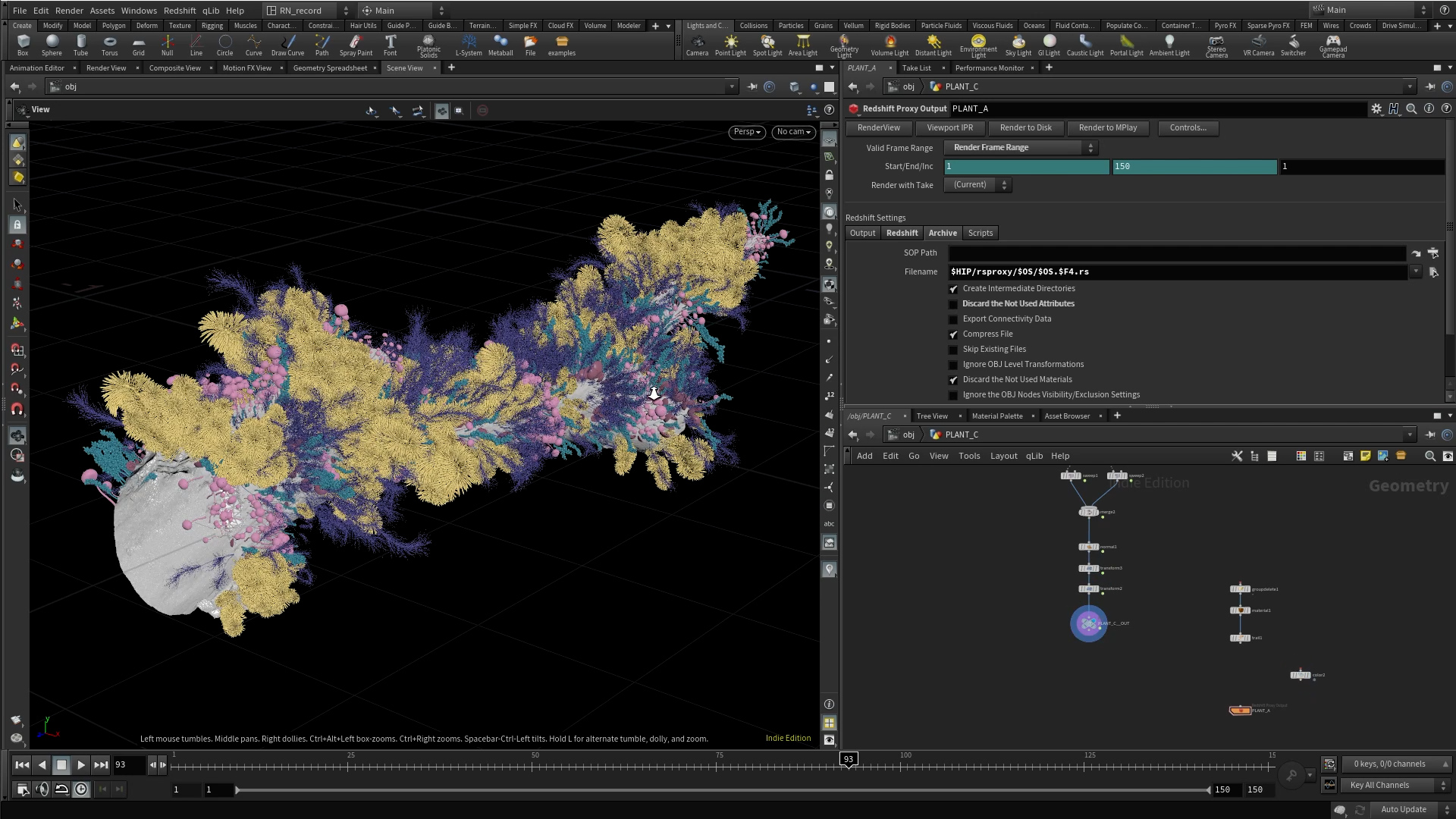The image size is (1456, 819).
Task: Toggle Create Intermediate Directories checkbox
Action: [953, 289]
